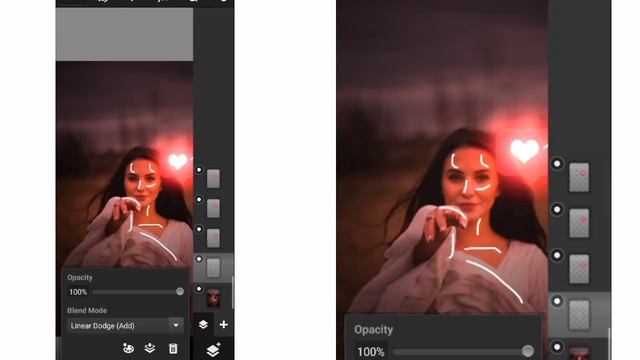Hide the topmost lips layer in enlarged screenshot
Image resolution: width=640 pixels, height=360 pixels.
pos(557,164)
